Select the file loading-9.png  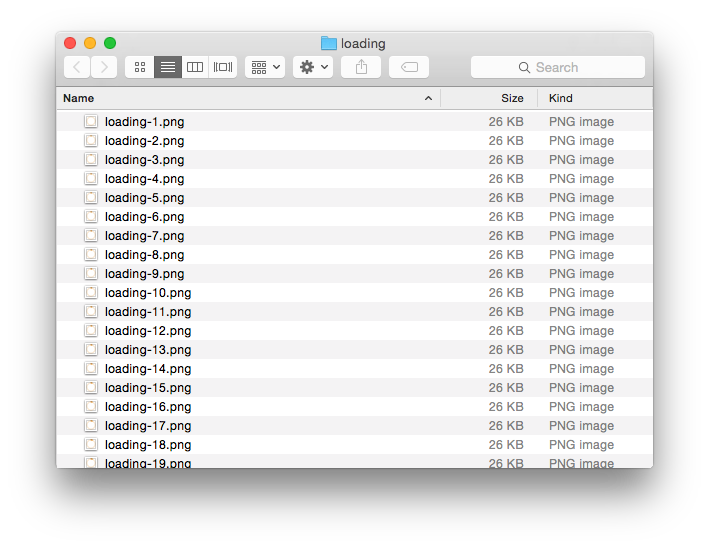[354, 274]
